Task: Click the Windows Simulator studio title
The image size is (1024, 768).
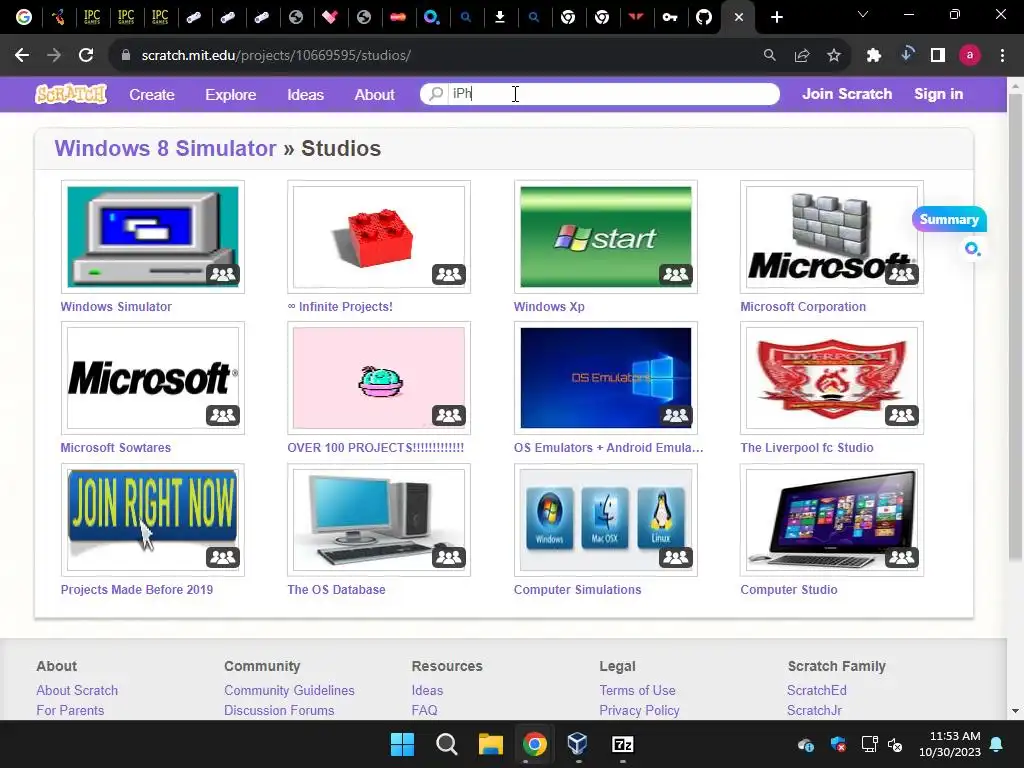Action: coord(116,306)
